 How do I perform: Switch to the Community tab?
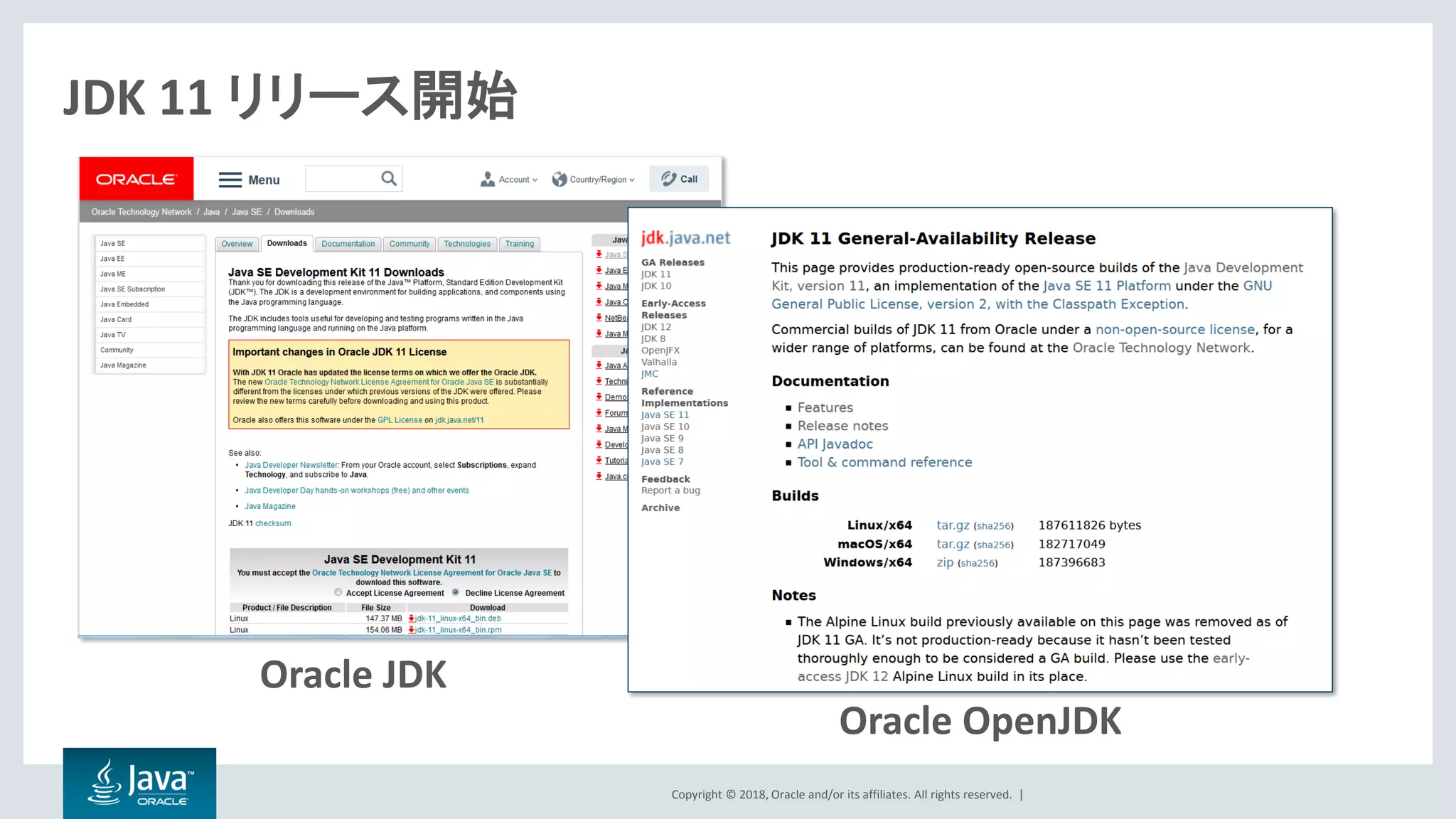coord(409,244)
